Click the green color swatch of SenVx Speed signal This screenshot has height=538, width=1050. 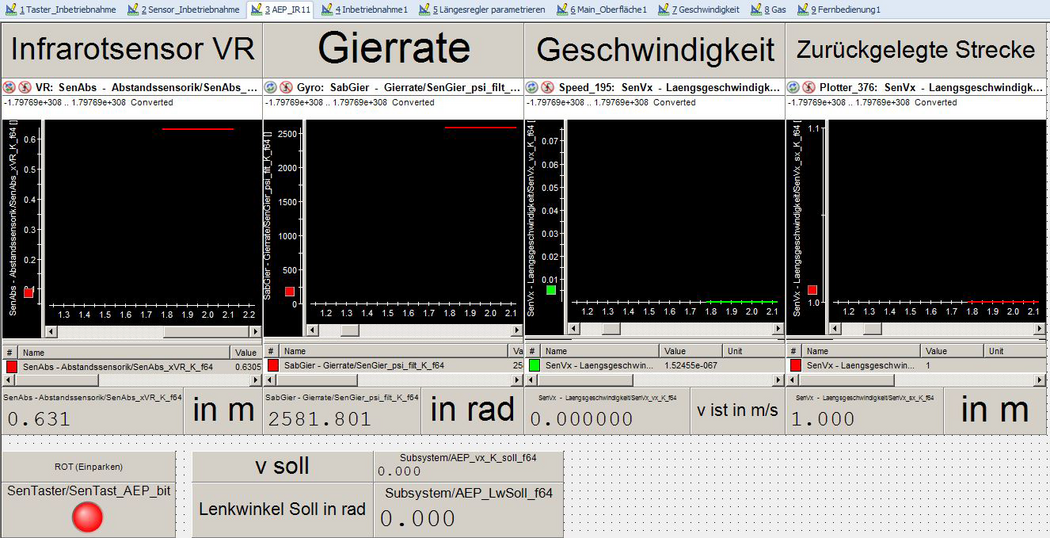pos(535,366)
